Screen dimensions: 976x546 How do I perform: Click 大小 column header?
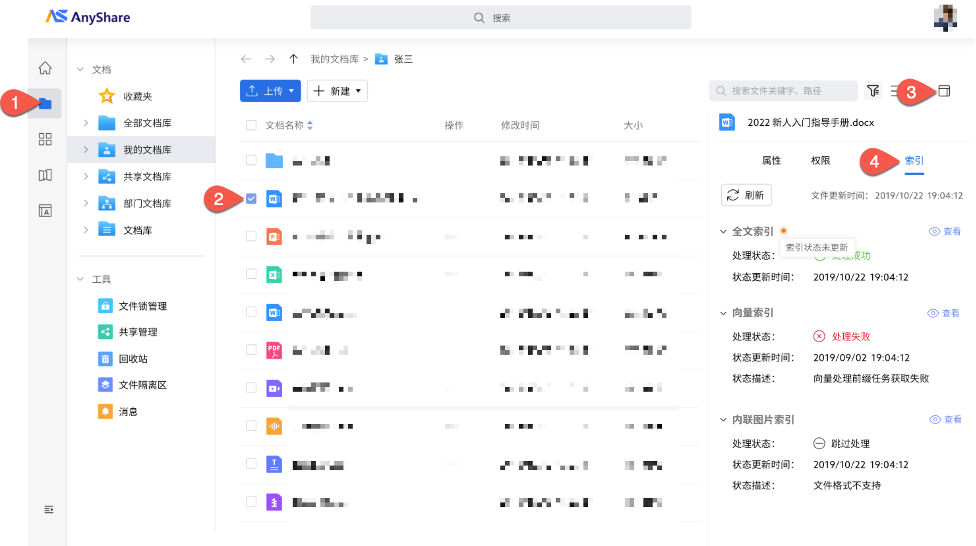[x=633, y=125]
